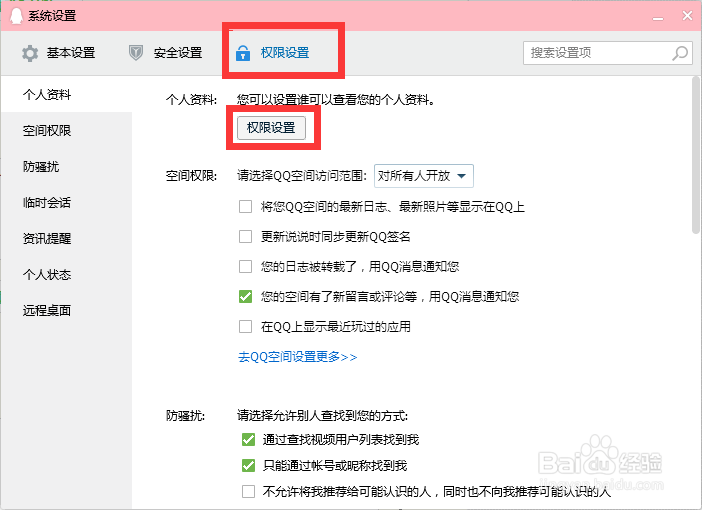Screen dimensions: 702x510
Task: Click the blue lock icon for 权限设置
Action: coord(243,52)
